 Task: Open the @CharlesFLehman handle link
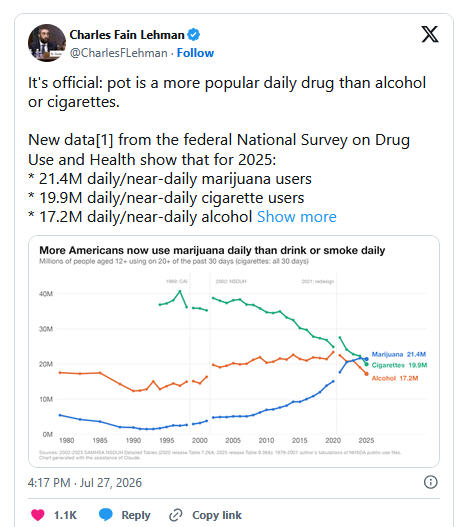click(x=118, y=53)
